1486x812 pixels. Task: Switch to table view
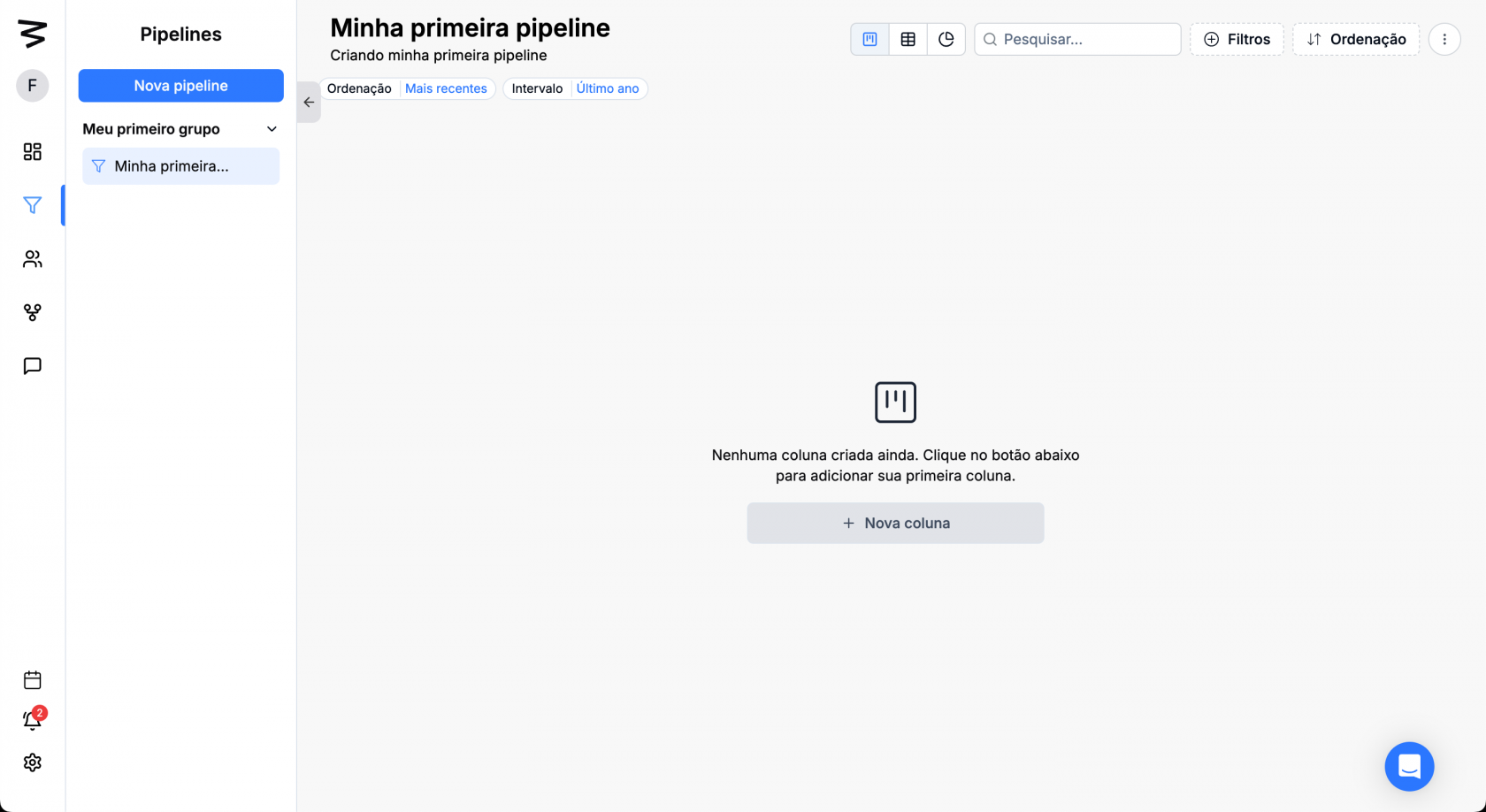908,39
